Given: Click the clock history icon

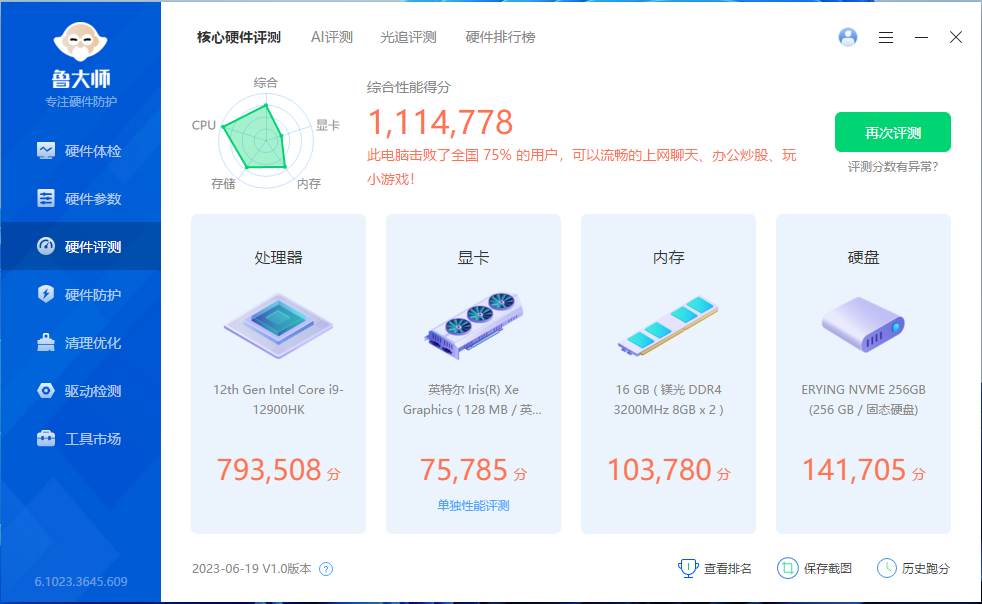Looking at the screenshot, I should pos(886,568).
